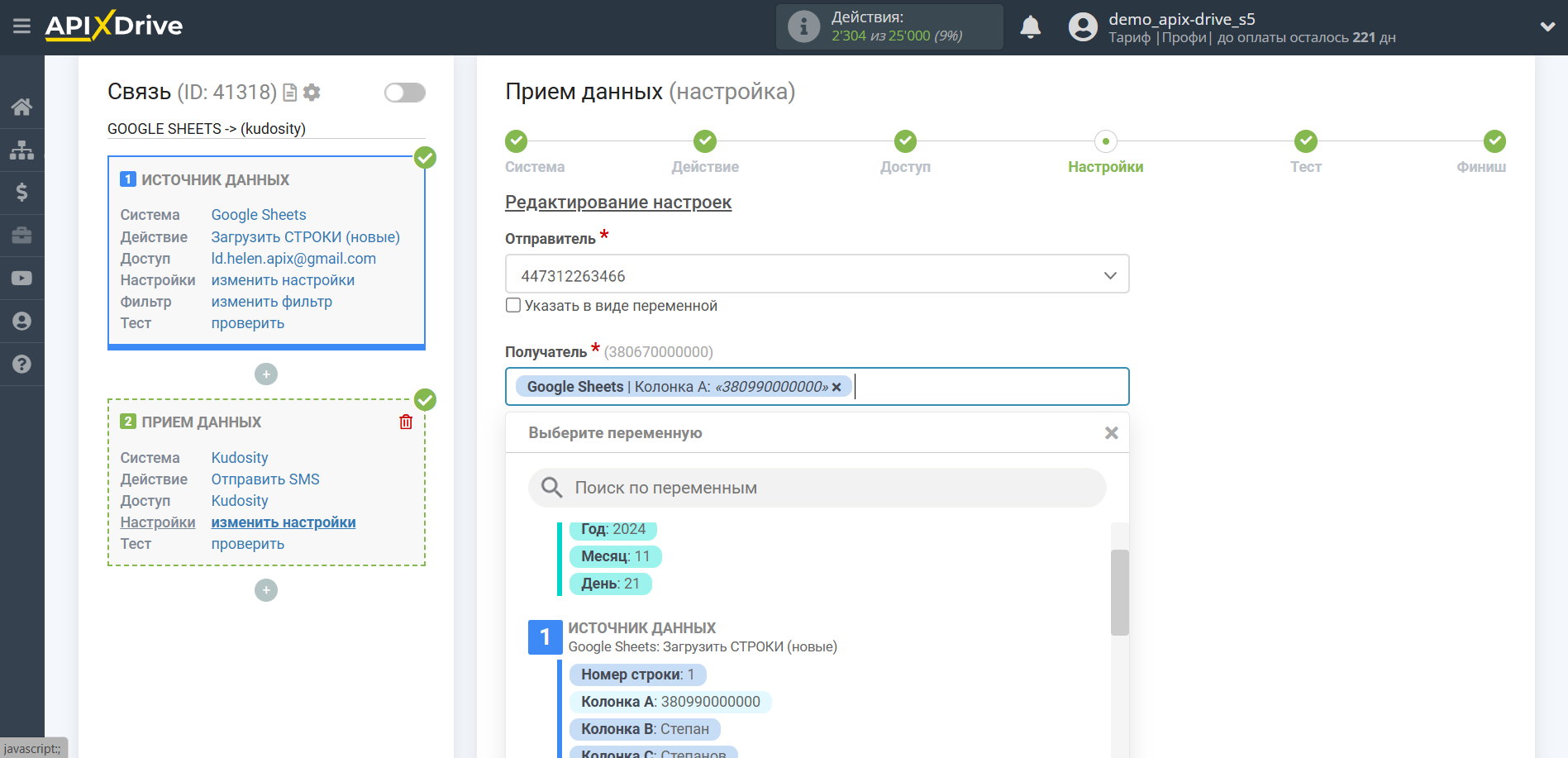Open the notifications bell
The width and height of the screenshot is (1568, 758).
1030,27
